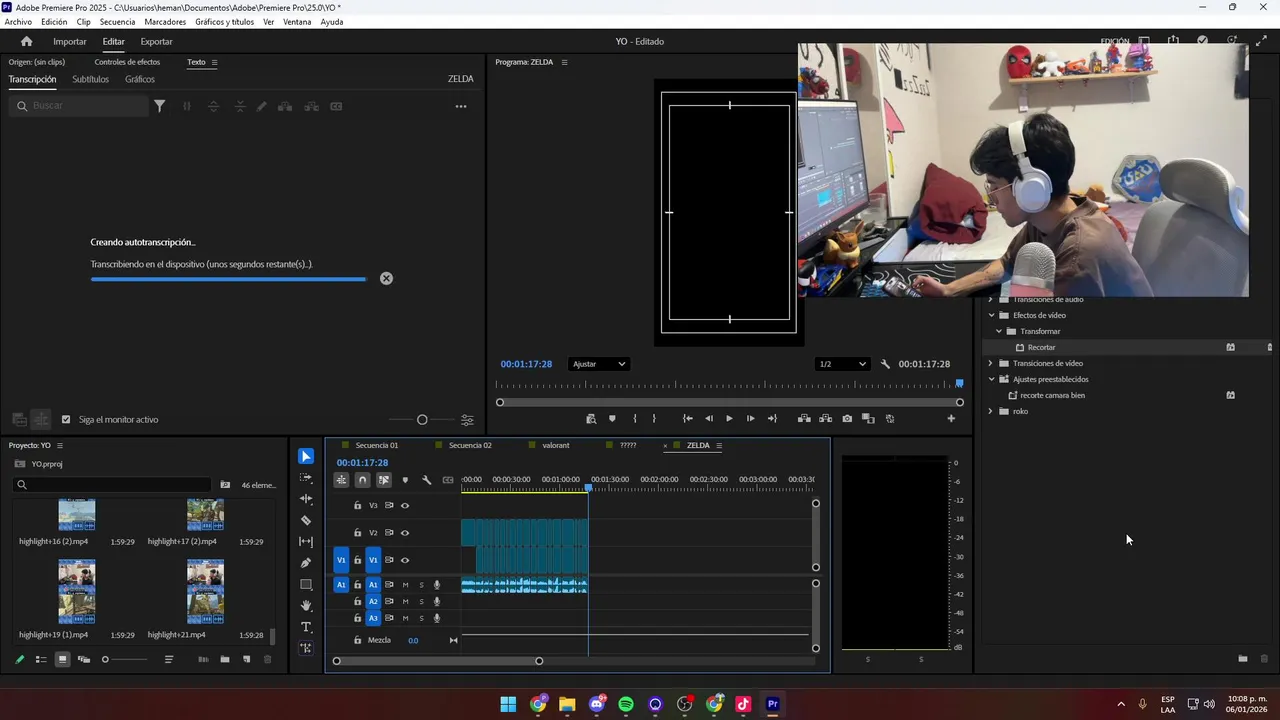Cancel the autotranscription progress
This screenshot has height=720, width=1280.
386,278
